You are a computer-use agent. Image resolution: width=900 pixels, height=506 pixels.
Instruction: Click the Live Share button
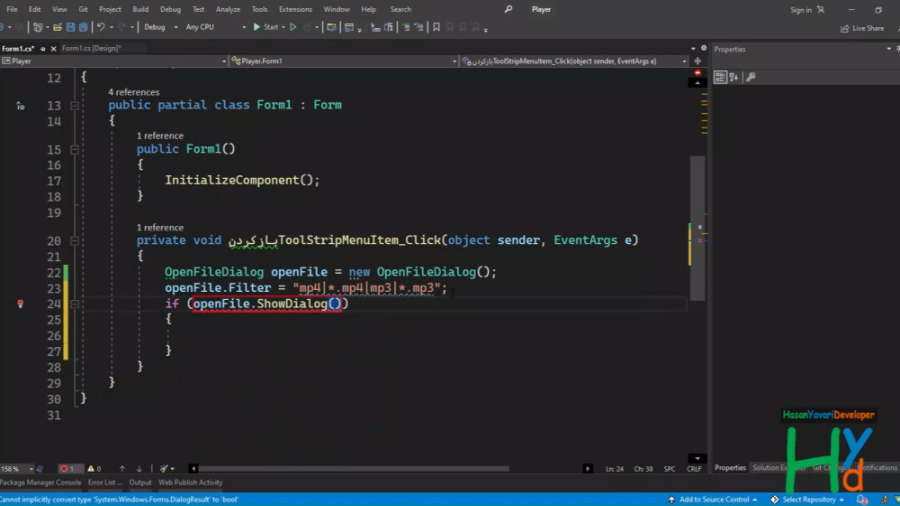coord(862,27)
